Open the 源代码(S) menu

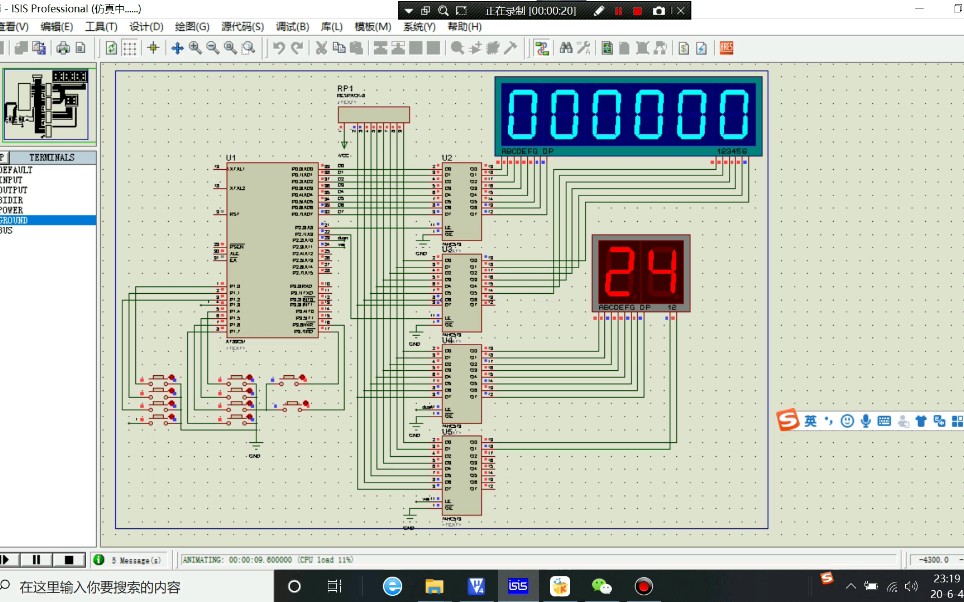tap(242, 26)
